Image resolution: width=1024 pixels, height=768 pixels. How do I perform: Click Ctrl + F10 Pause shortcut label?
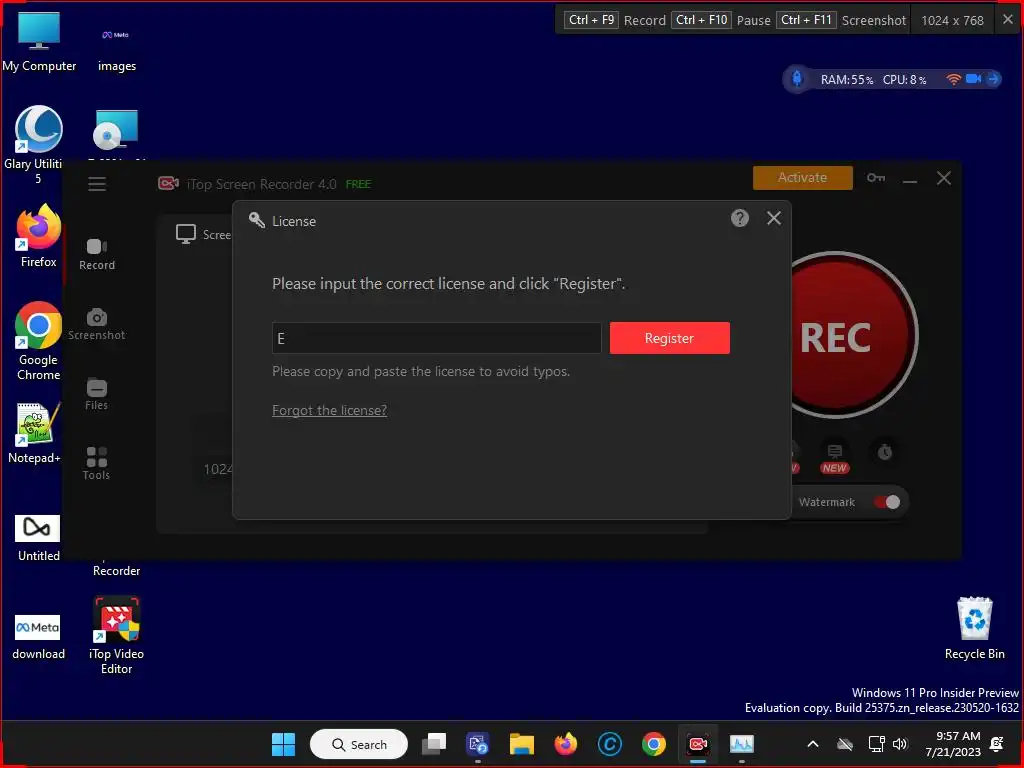(x=721, y=20)
